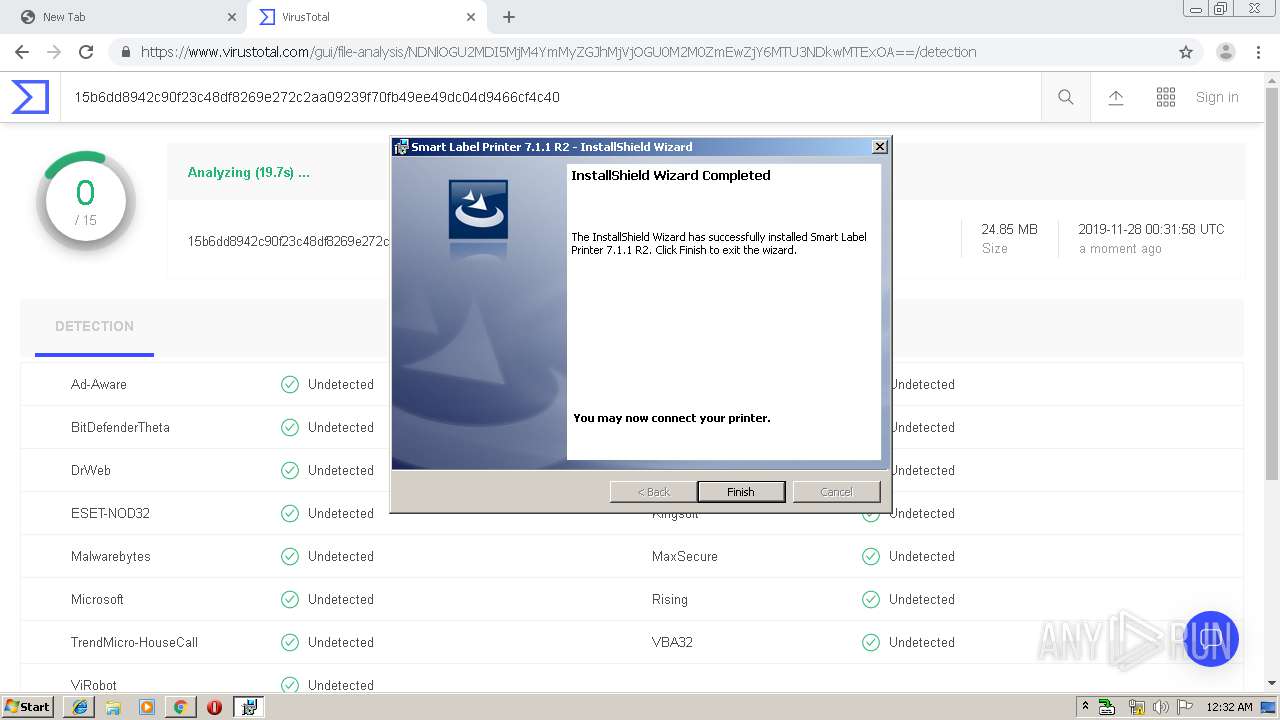
Task: Click the Undetected check icon for Ad-Aware
Action: tap(290, 384)
